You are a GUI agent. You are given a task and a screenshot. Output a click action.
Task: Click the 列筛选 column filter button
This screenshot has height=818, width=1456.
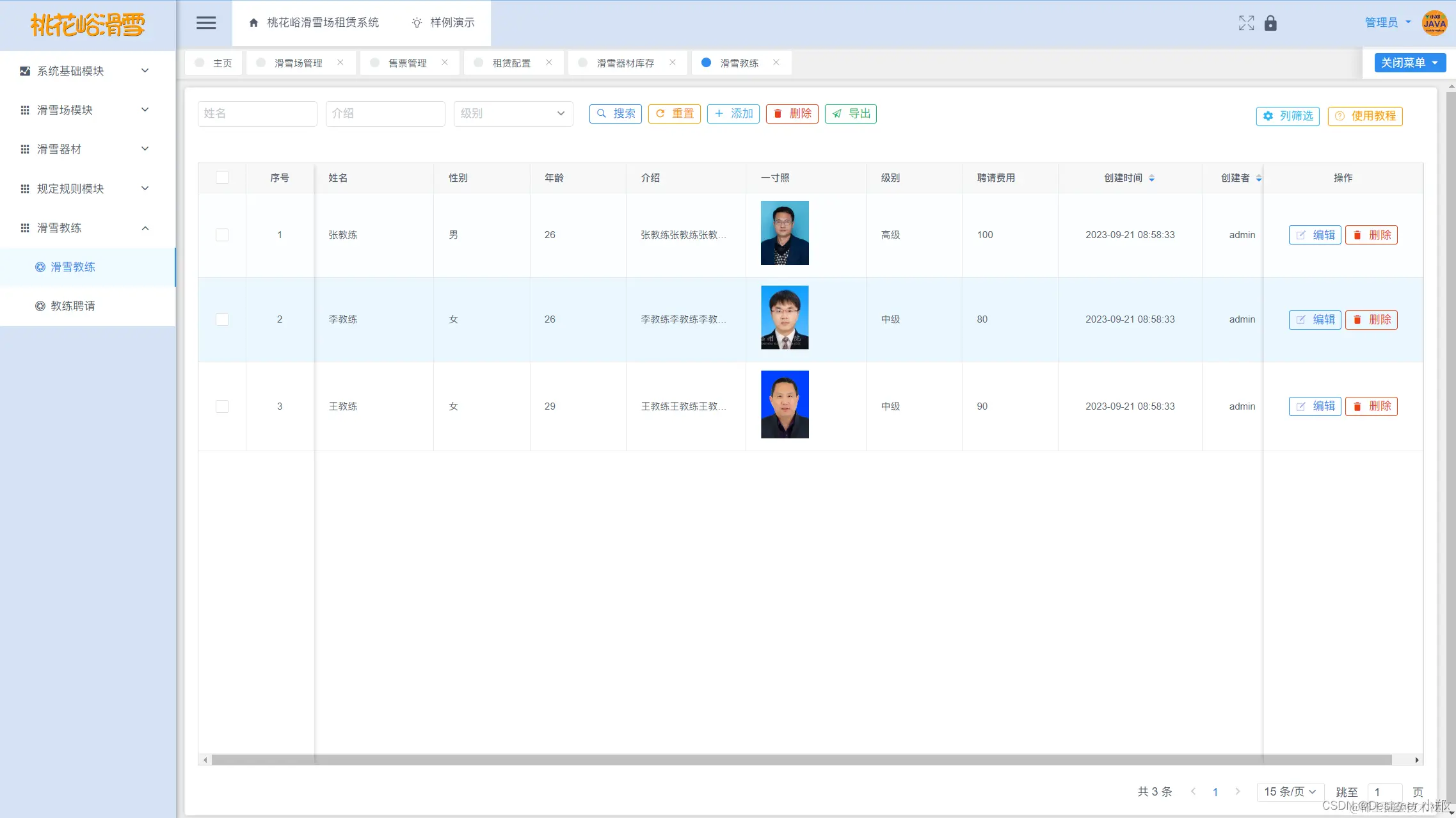(x=1288, y=116)
